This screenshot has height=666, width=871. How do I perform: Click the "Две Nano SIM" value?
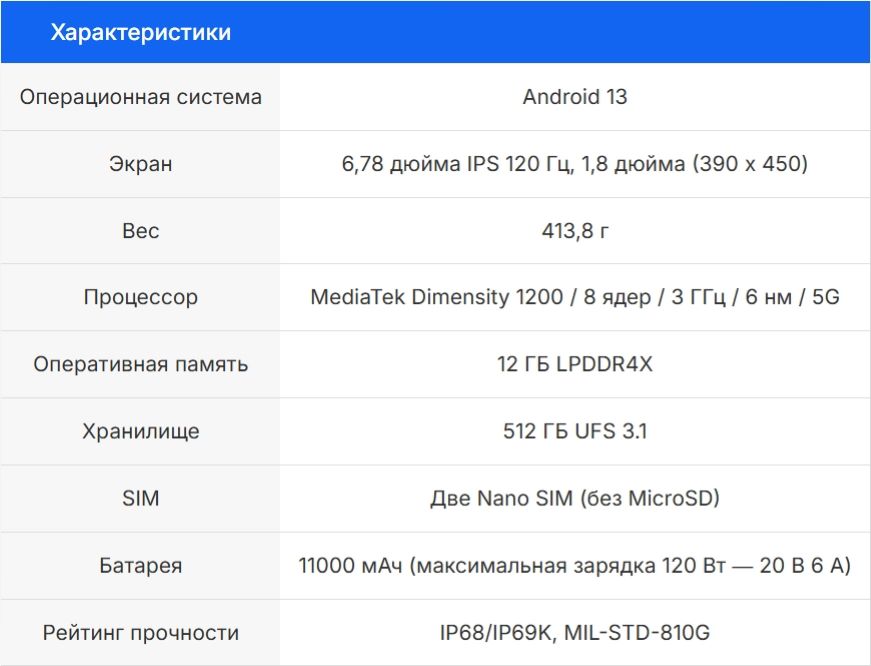click(x=575, y=499)
